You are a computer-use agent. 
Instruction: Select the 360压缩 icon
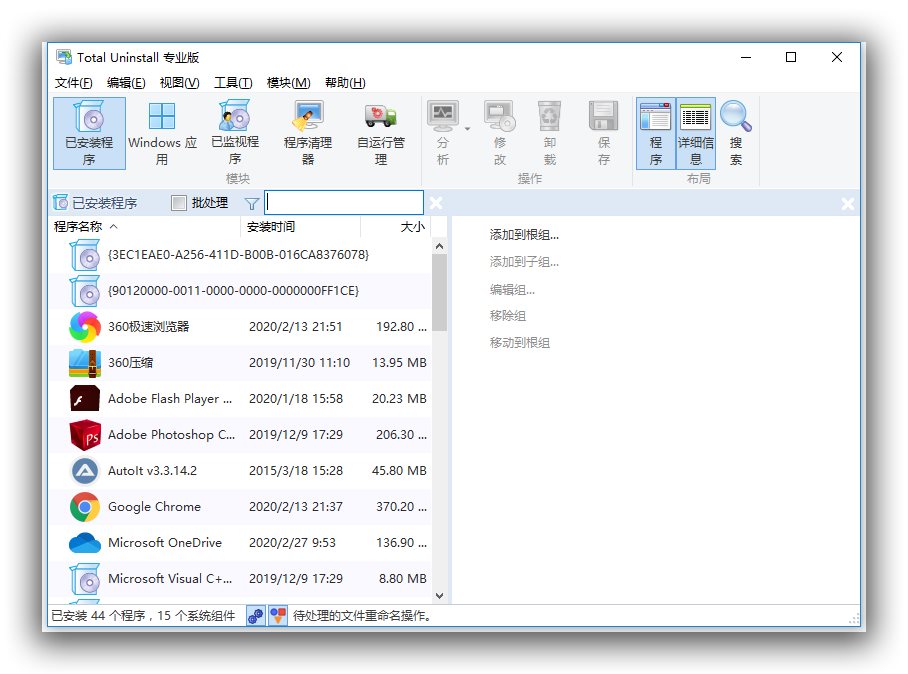pyautogui.click(x=85, y=362)
